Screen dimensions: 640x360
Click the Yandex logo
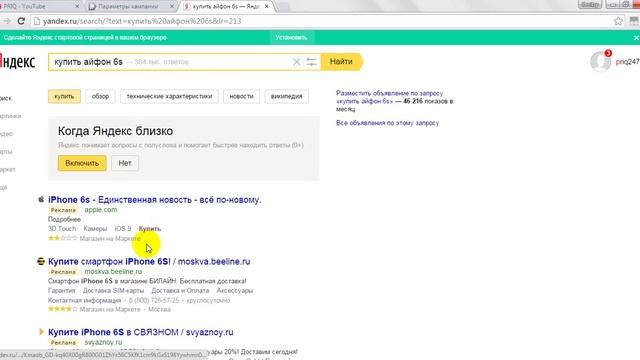tap(17, 62)
